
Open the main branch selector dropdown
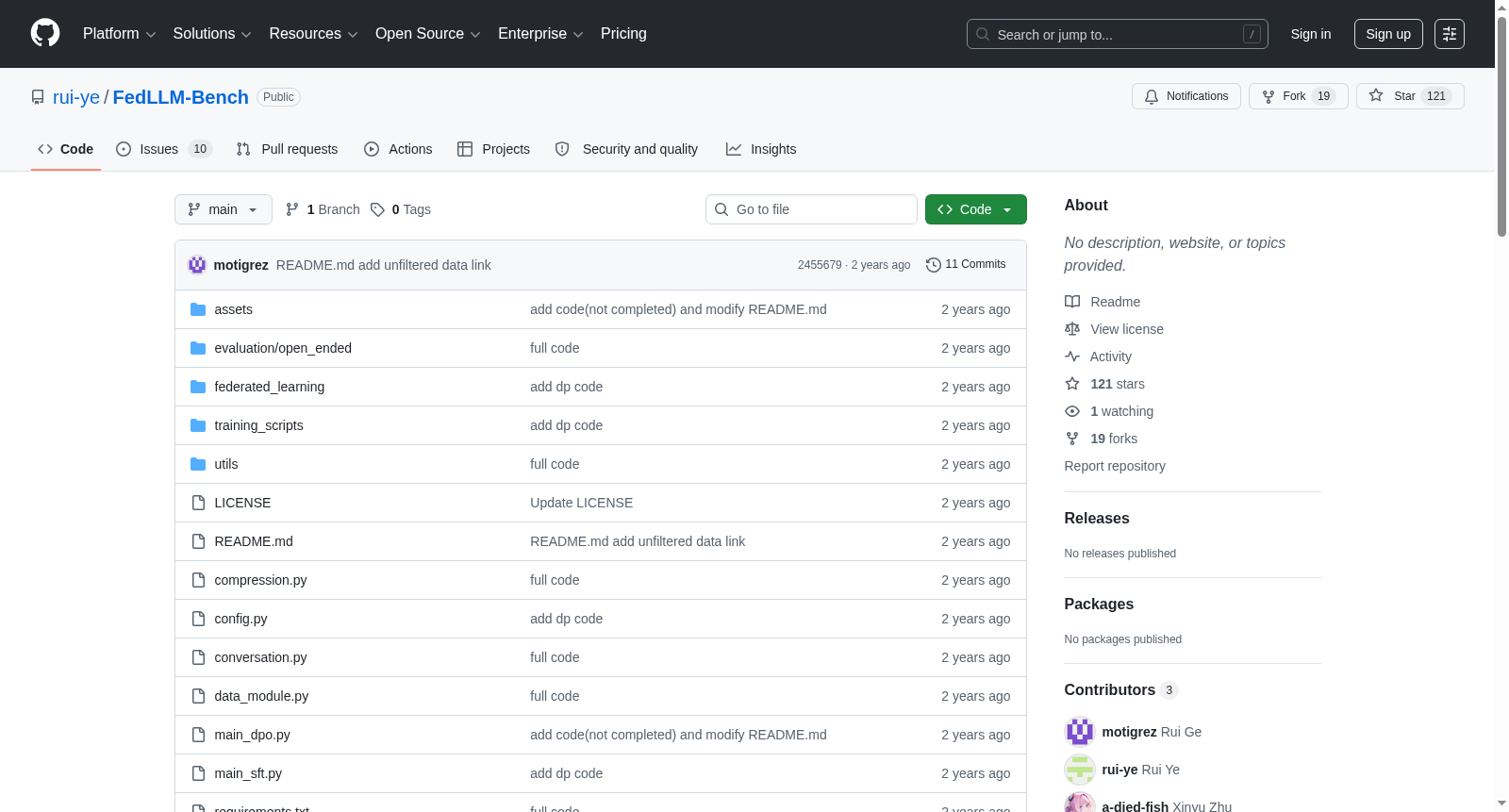point(224,209)
